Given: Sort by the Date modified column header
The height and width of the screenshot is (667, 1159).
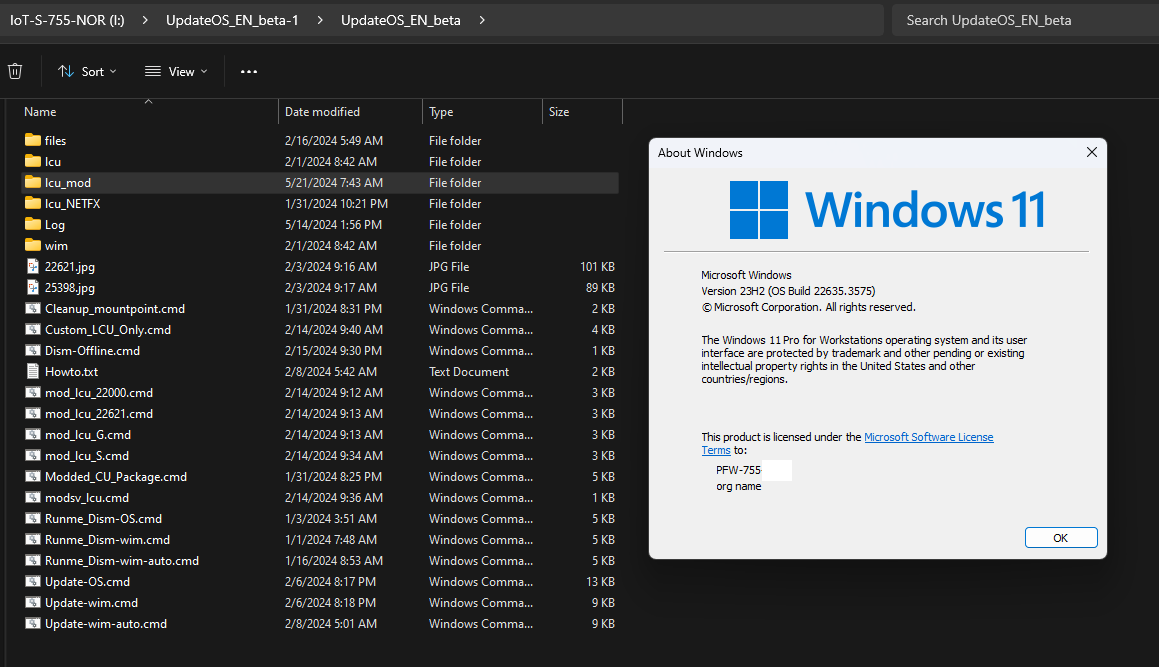Looking at the screenshot, I should tap(322, 112).
